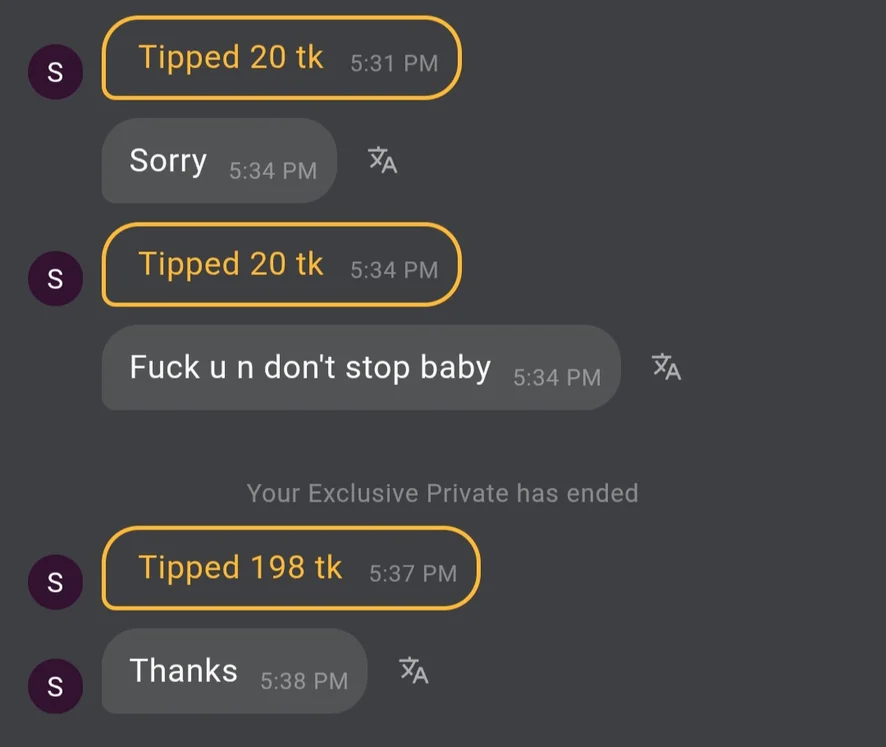This screenshot has width=886, height=747.
Task: Open sender avatar beside 5:34 PM tip
Action: point(55,279)
